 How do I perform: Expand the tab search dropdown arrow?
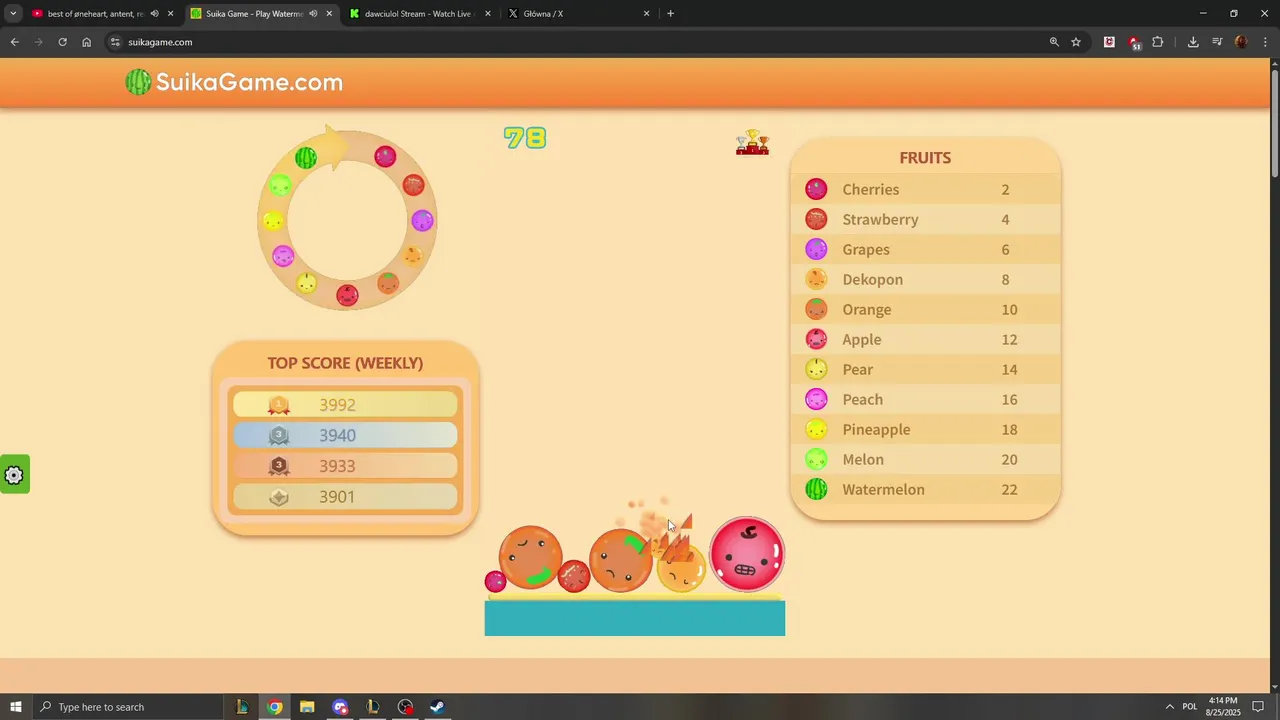click(13, 14)
